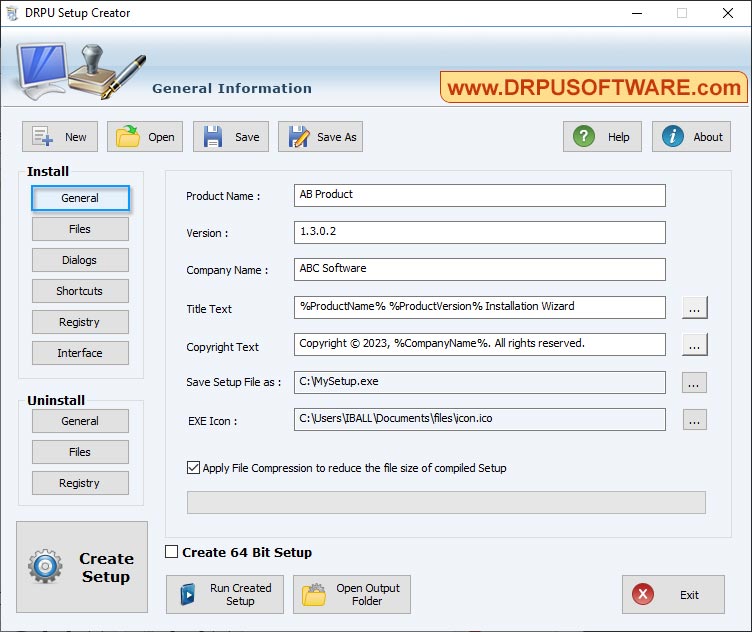Click the Title Text input field
This screenshot has height=632, width=752.
(x=480, y=307)
